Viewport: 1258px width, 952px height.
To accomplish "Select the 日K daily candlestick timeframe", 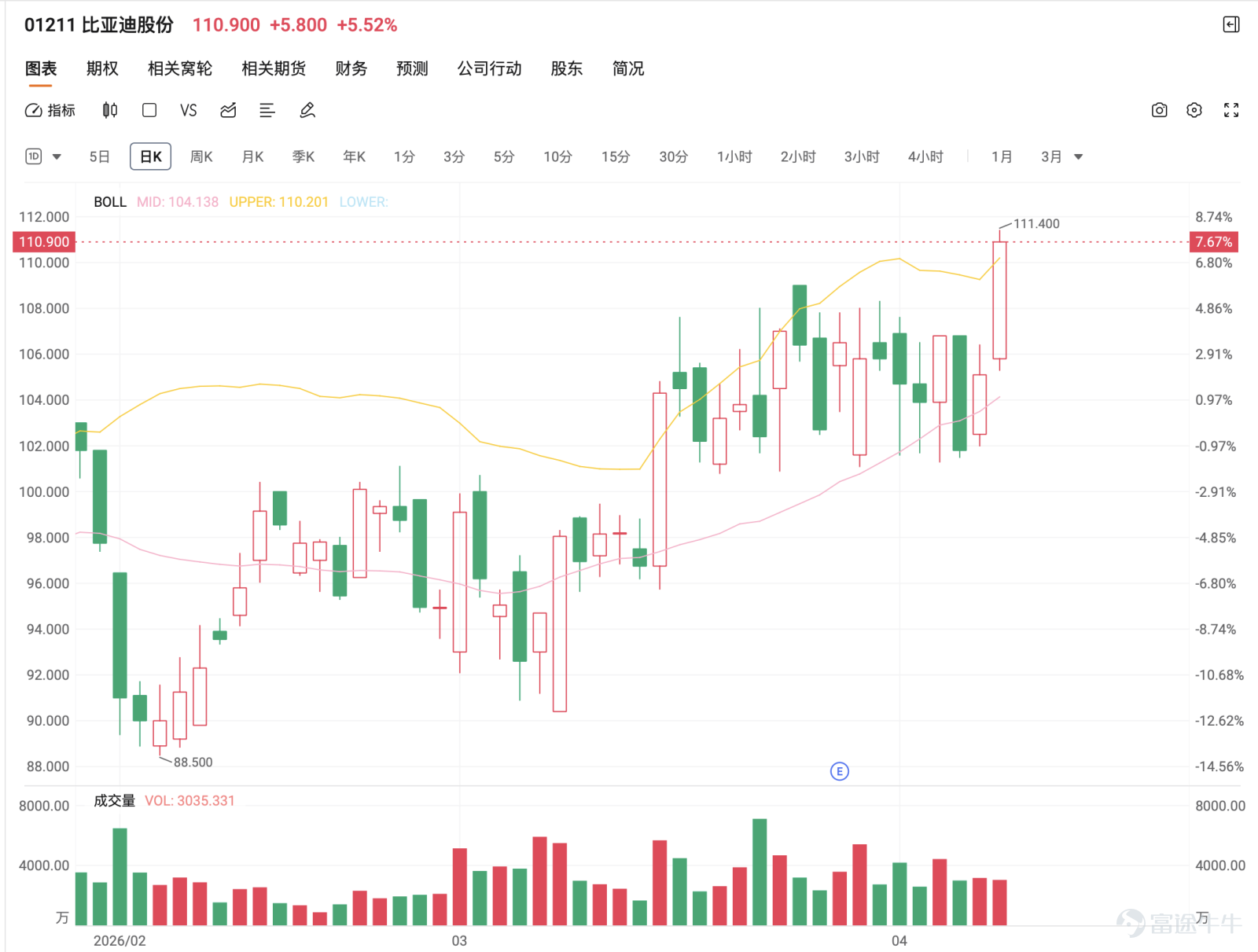I will tap(150, 156).
